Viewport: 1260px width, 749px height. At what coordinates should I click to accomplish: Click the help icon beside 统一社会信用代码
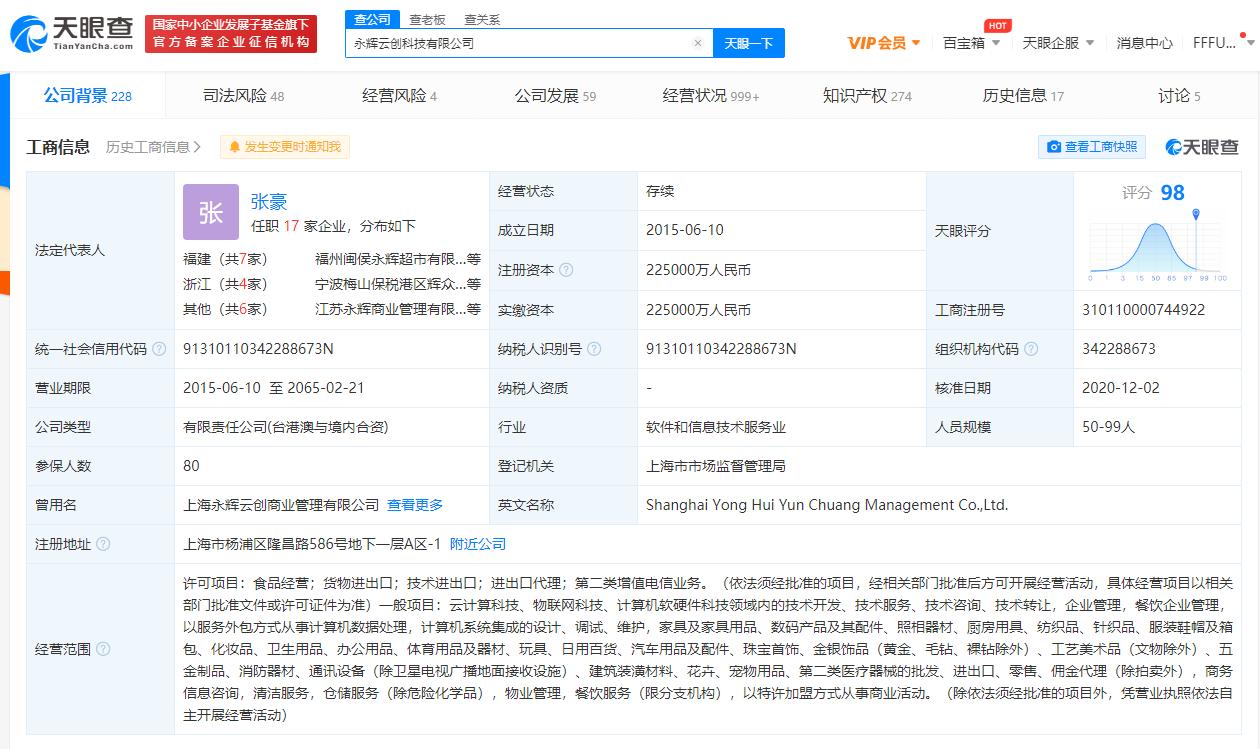pyautogui.click(x=159, y=349)
